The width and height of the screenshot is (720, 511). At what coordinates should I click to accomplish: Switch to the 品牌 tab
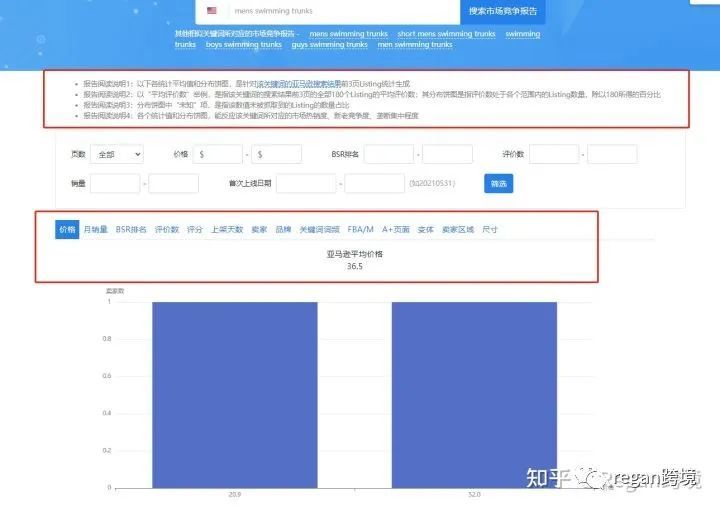[283, 230]
